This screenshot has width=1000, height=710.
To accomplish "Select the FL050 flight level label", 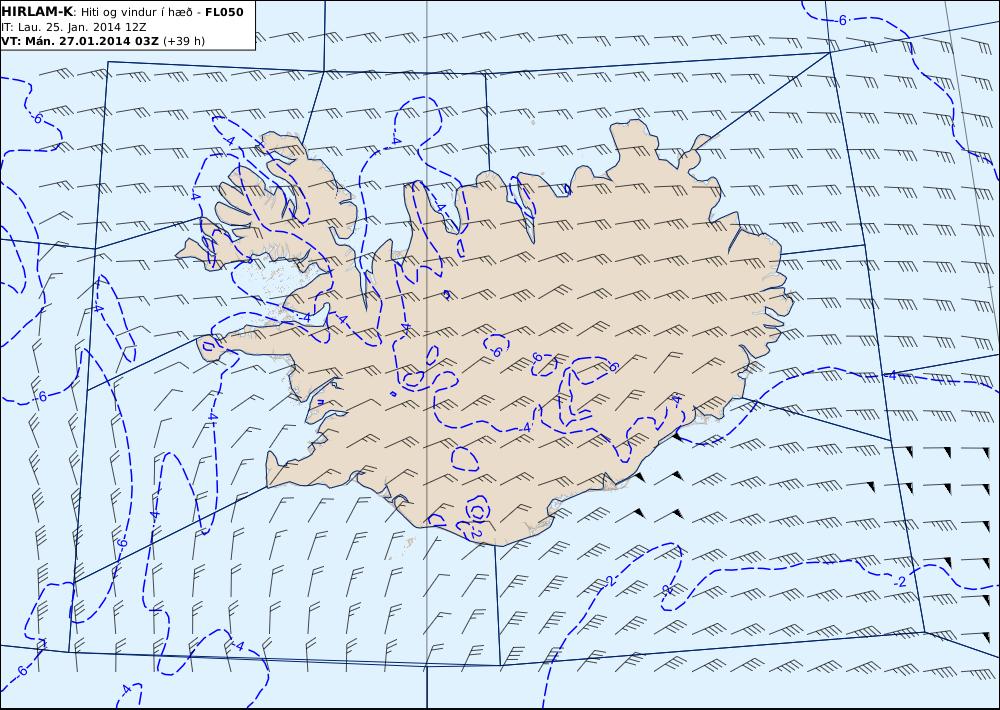I will coord(224,12).
